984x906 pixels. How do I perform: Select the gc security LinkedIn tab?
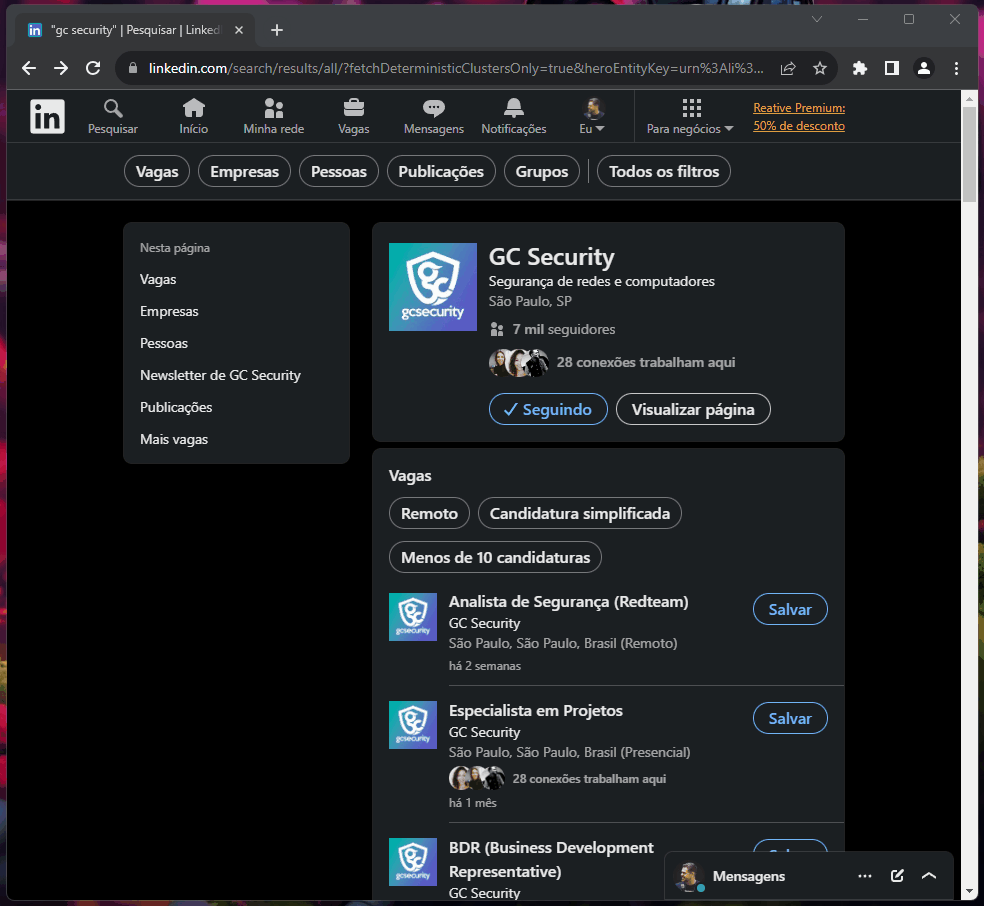(135, 30)
